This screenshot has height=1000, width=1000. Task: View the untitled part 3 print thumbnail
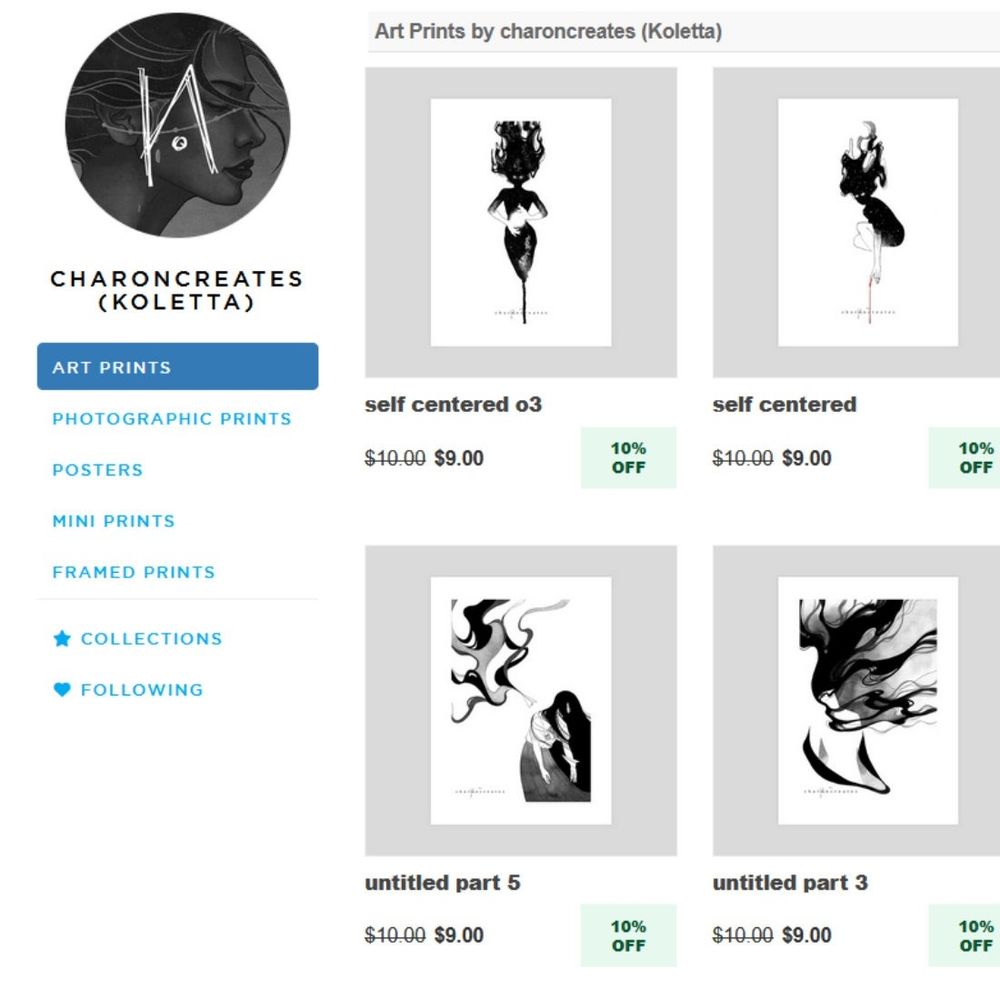pyautogui.click(x=856, y=700)
